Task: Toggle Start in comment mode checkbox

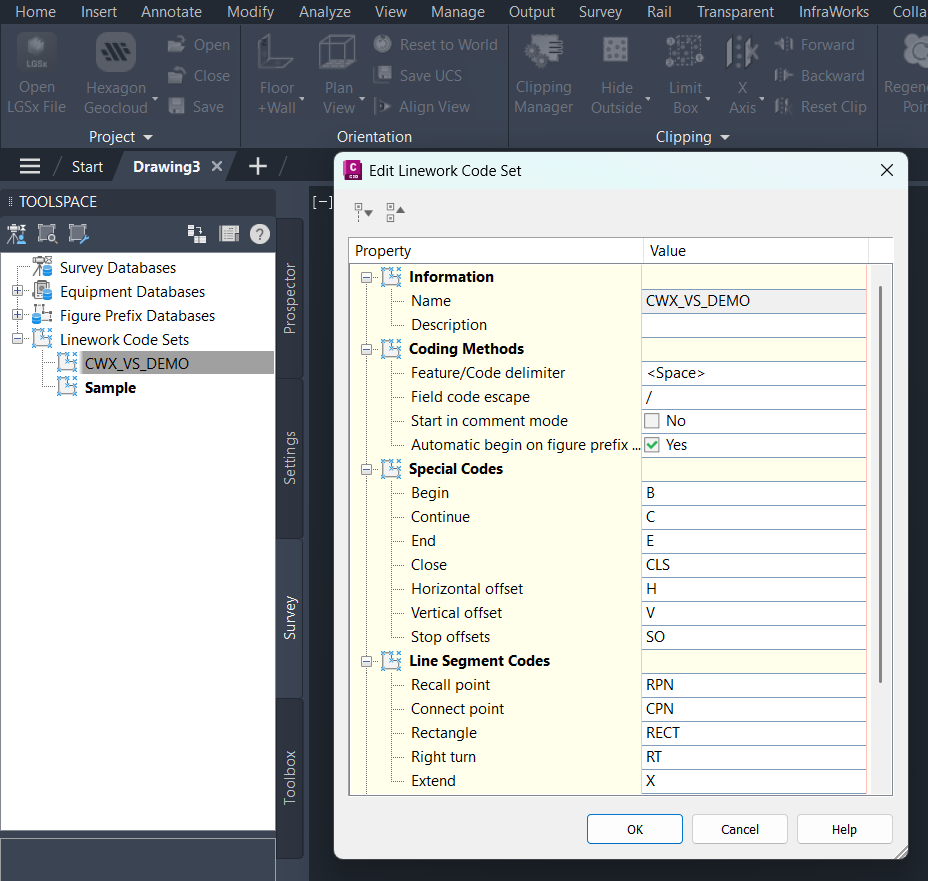Action: pyautogui.click(x=652, y=421)
